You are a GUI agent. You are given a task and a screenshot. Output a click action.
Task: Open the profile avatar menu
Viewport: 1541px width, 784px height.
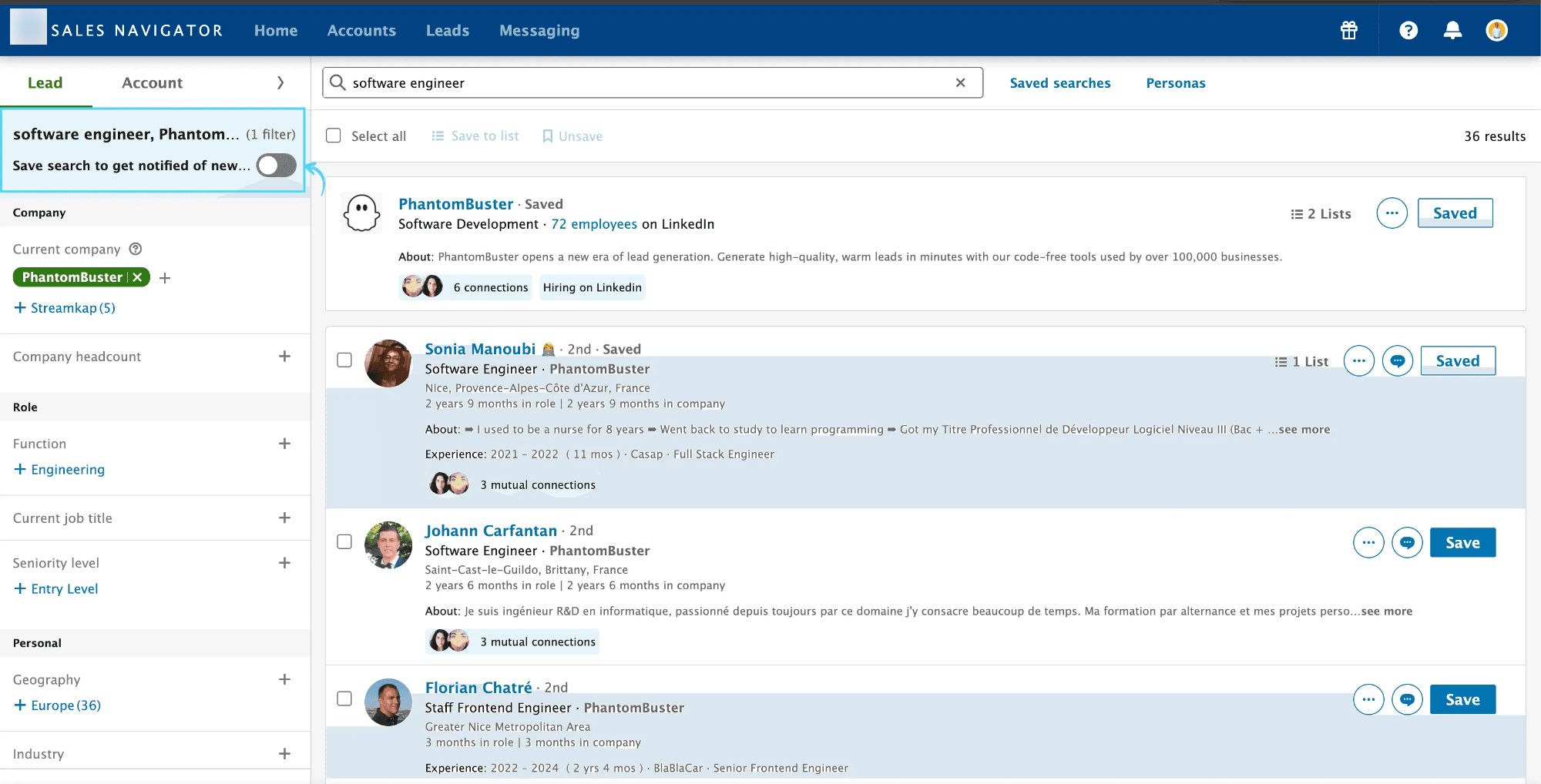coord(1496,30)
